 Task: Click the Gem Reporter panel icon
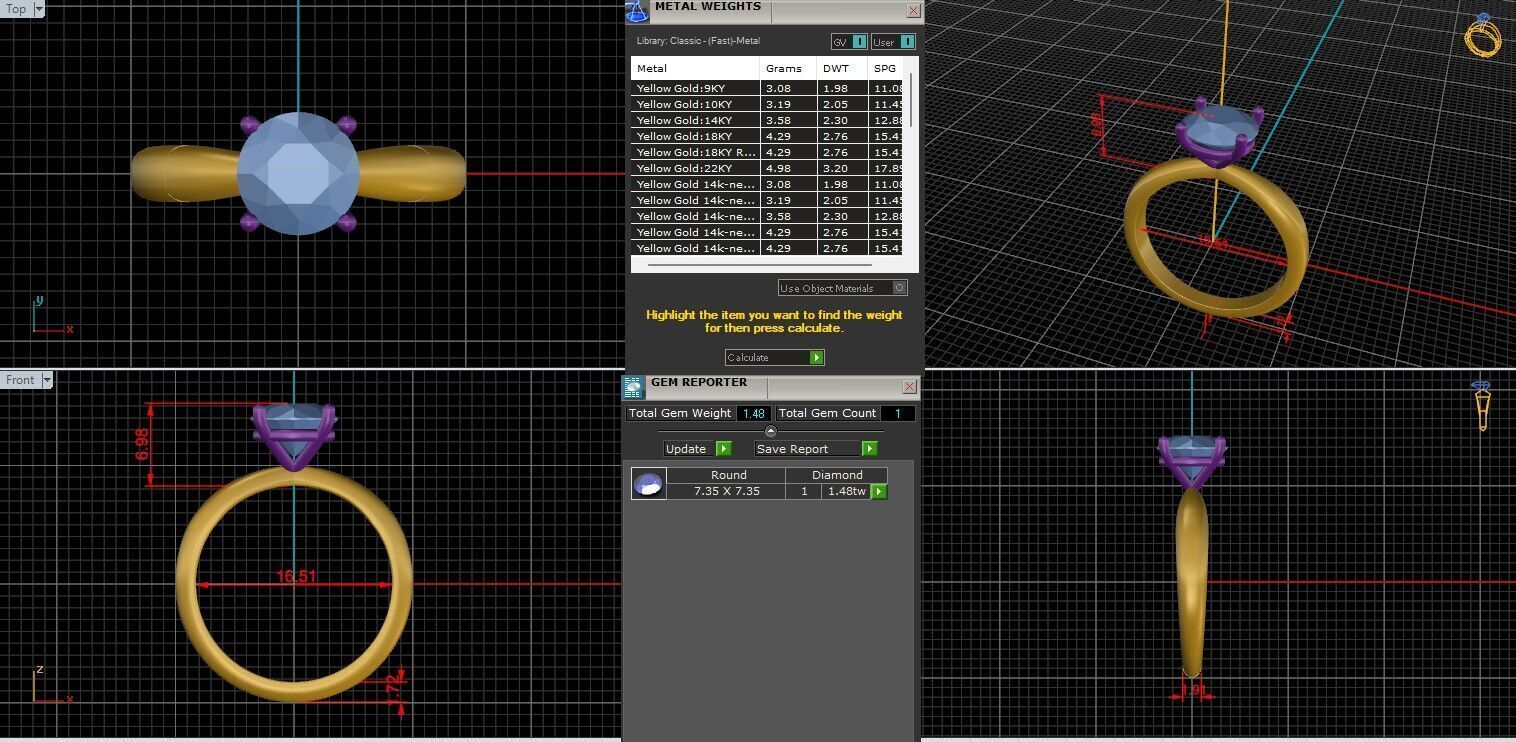pos(633,388)
